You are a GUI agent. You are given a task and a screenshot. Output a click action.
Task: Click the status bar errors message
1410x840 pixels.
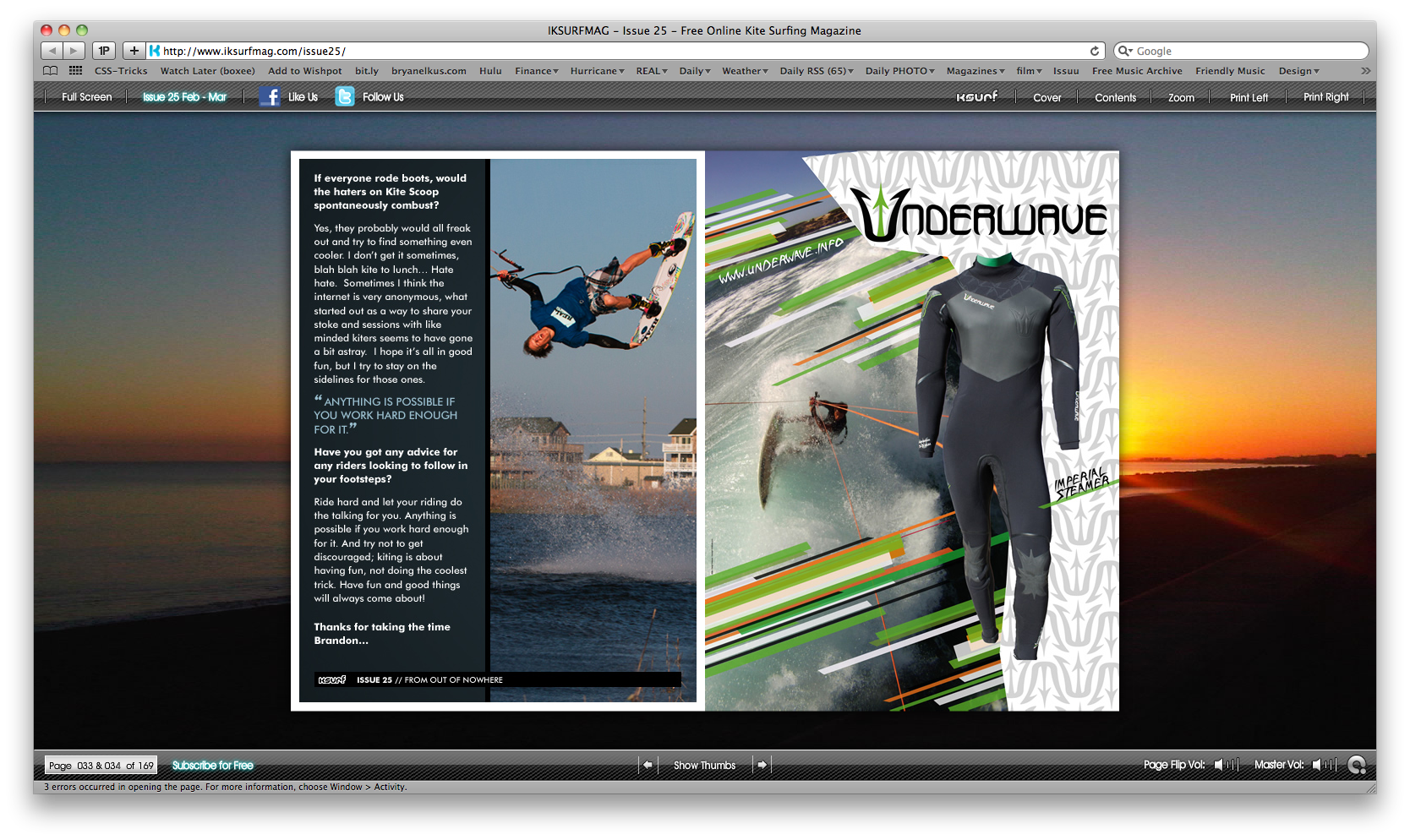click(x=226, y=787)
